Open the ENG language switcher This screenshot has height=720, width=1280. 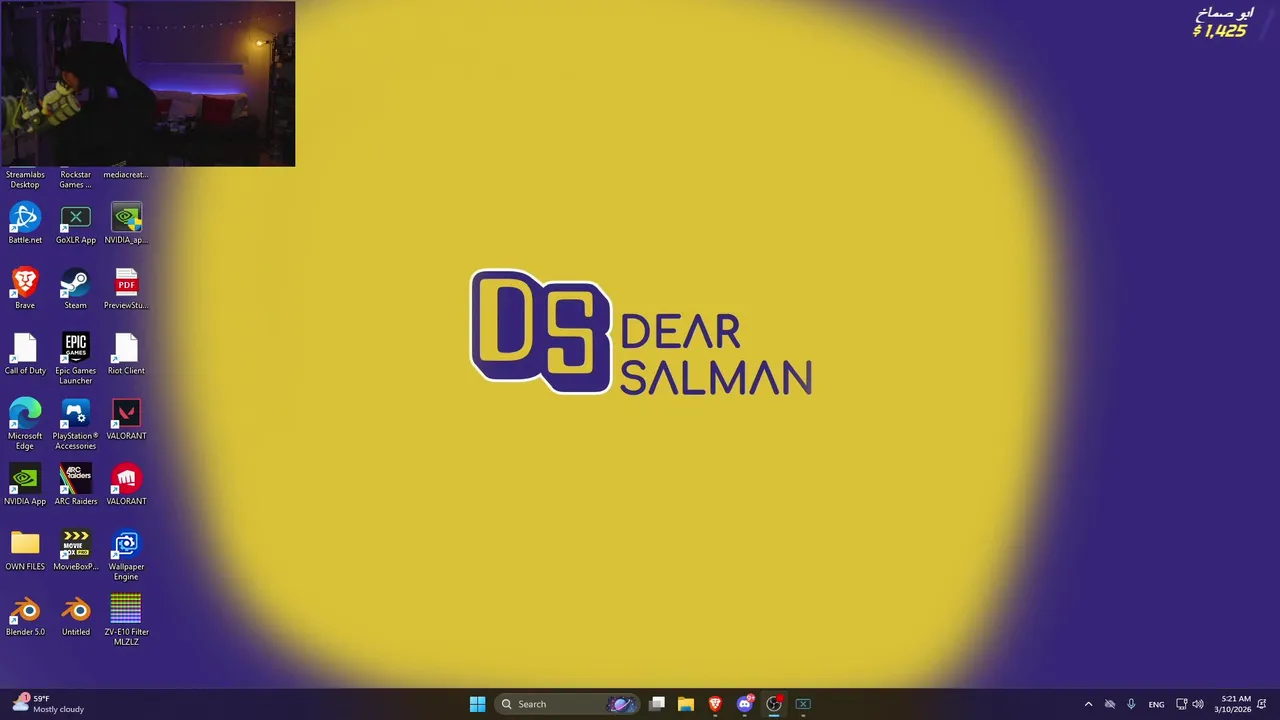tap(1156, 704)
